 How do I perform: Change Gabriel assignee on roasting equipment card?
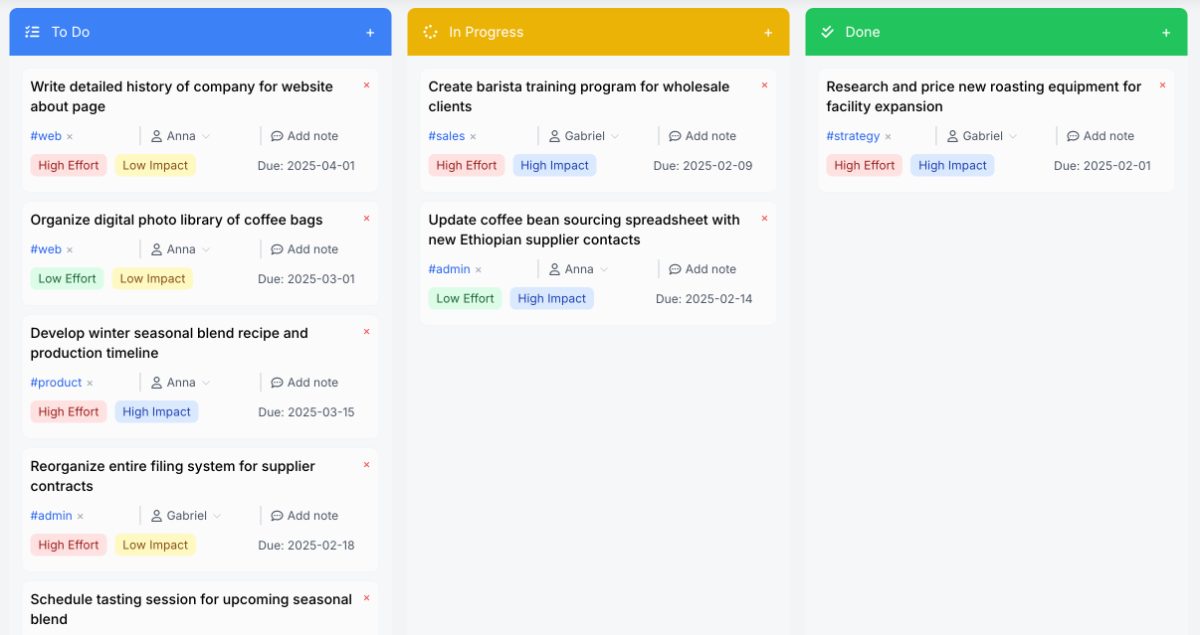pos(982,136)
